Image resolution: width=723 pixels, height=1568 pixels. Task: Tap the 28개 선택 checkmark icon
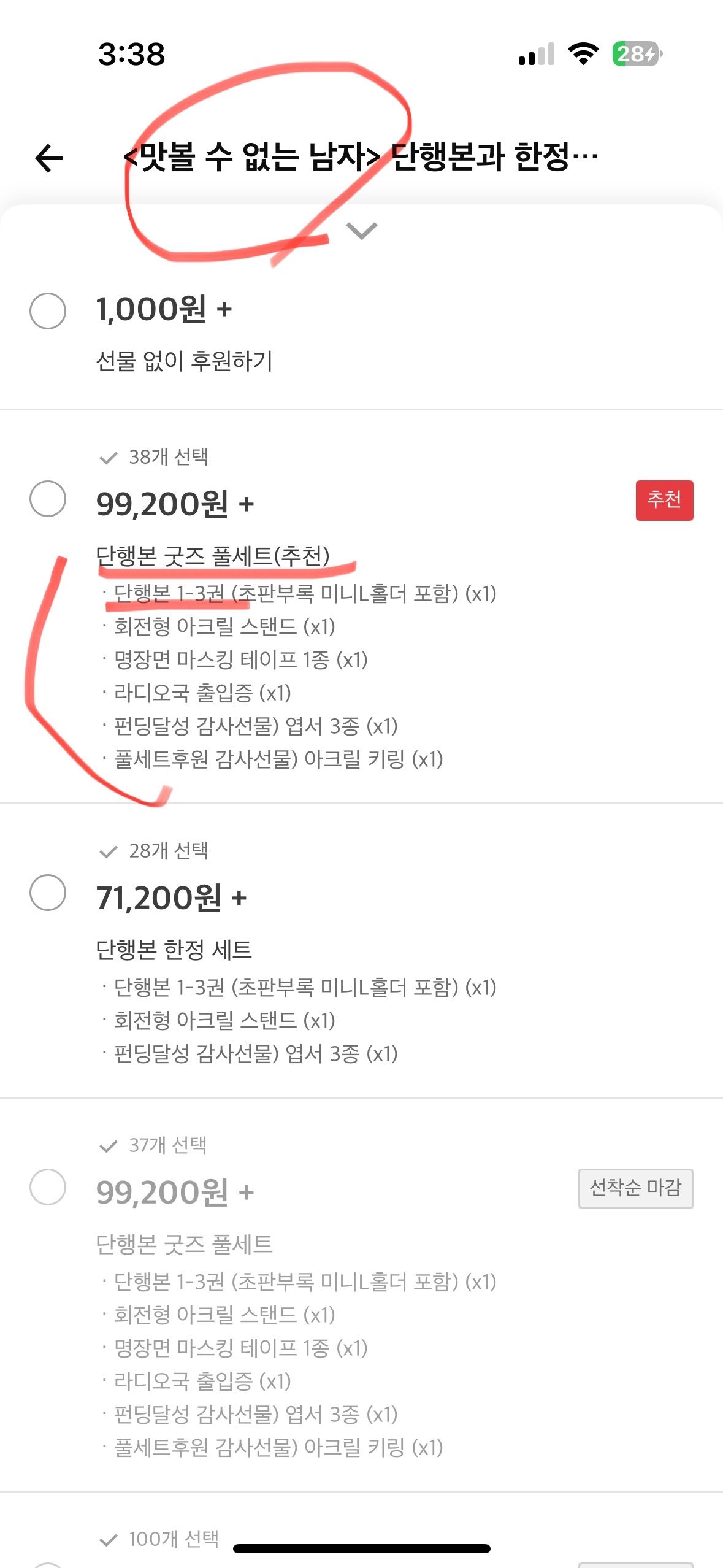point(108,851)
